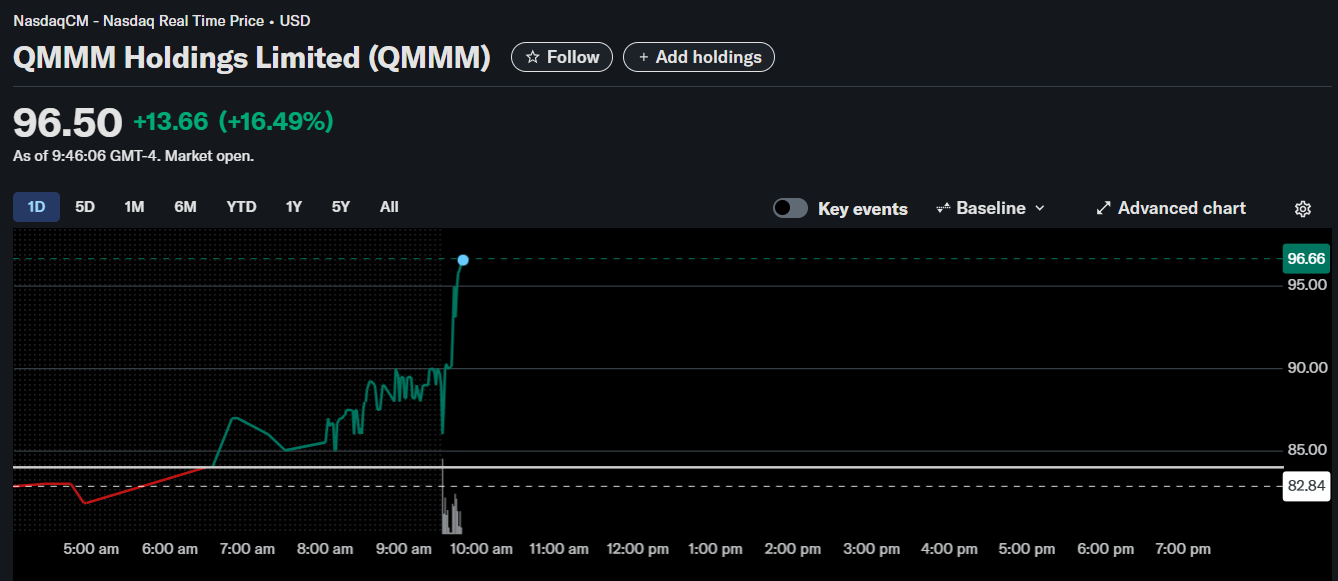Click the 4:00 pm time label
Screen dimensions: 1338x581
949,549
